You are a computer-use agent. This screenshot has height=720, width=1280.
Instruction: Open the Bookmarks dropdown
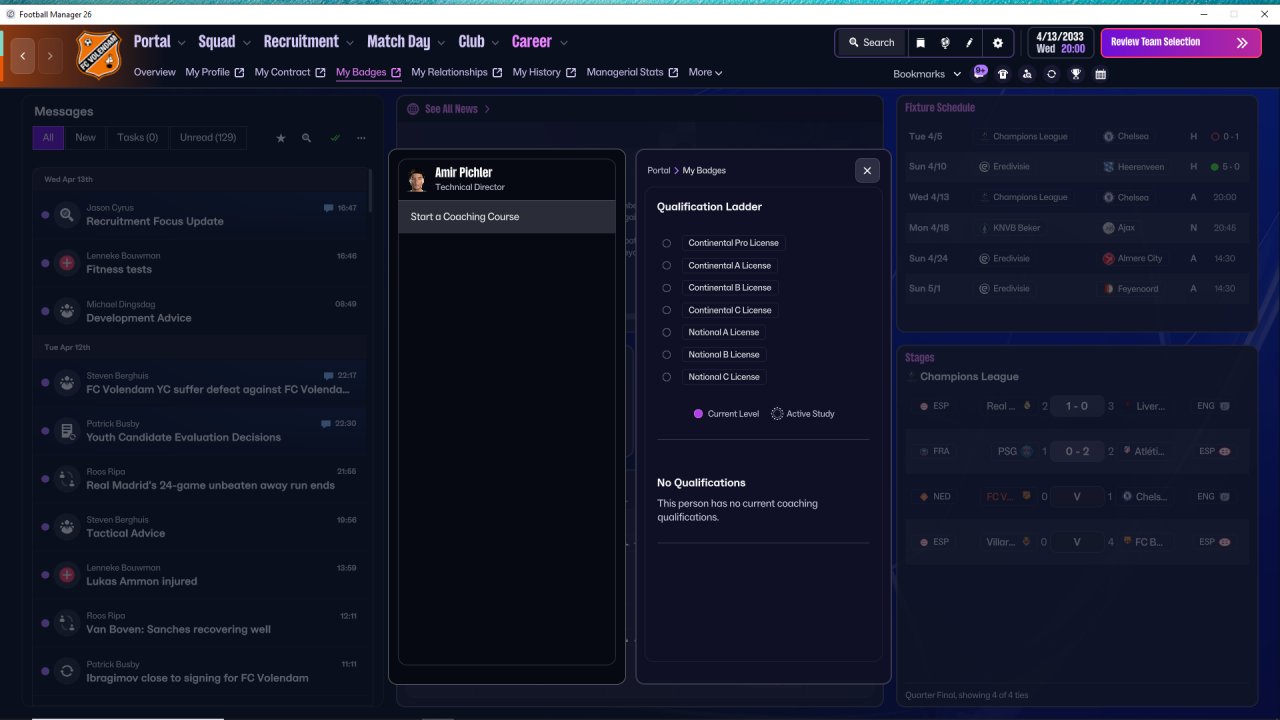click(x=927, y=74)
